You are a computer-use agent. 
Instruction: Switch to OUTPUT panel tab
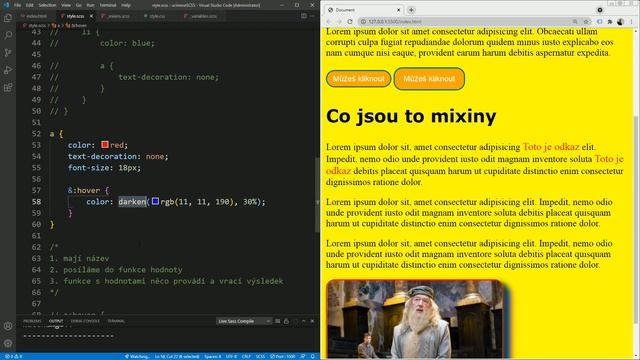coord(56,321)
